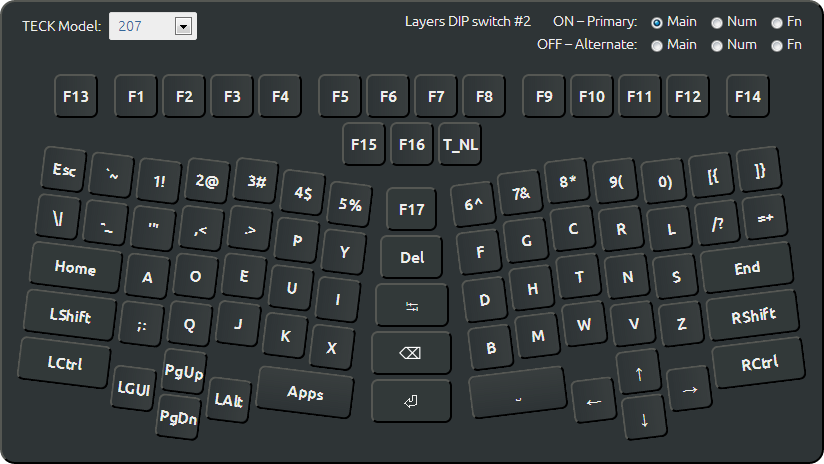Viewport: 824px width, 464px height.
Task: Click the Backspace key icon
Action: click(x=410, y=353)
